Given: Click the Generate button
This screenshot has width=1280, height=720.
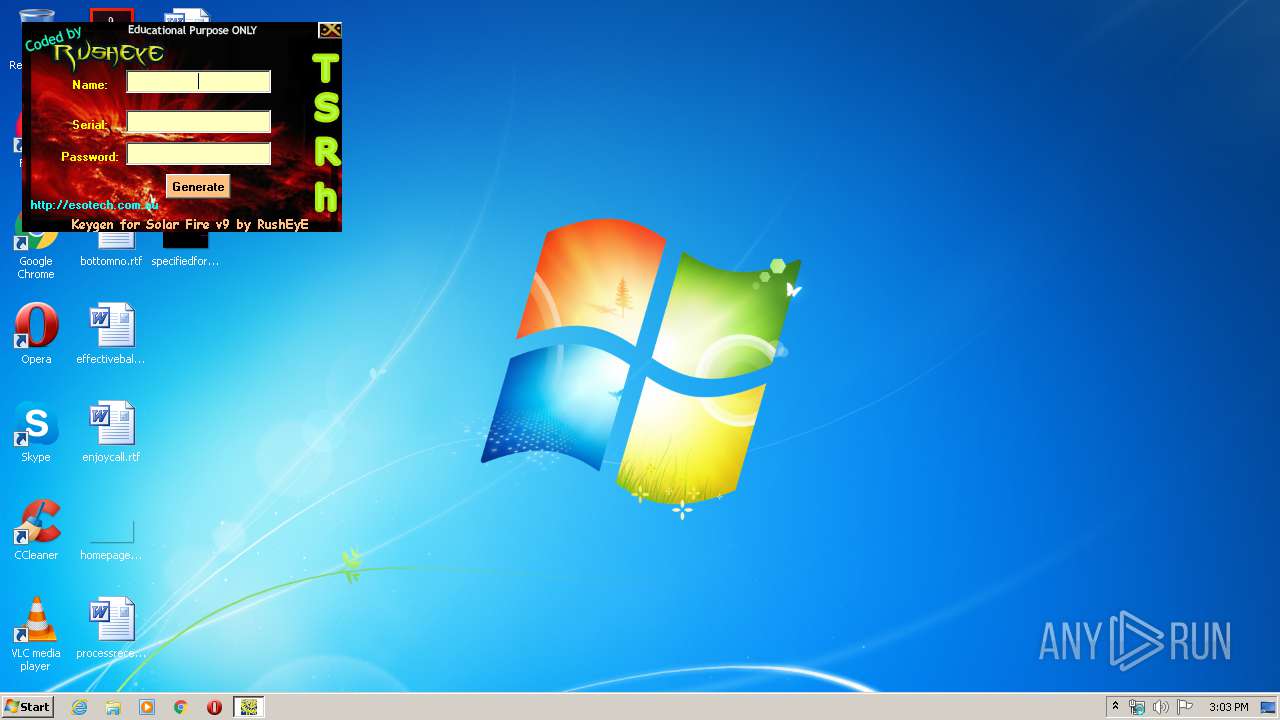Looking at the screenshot, I should pyautogui.click(x=198, y=187).
